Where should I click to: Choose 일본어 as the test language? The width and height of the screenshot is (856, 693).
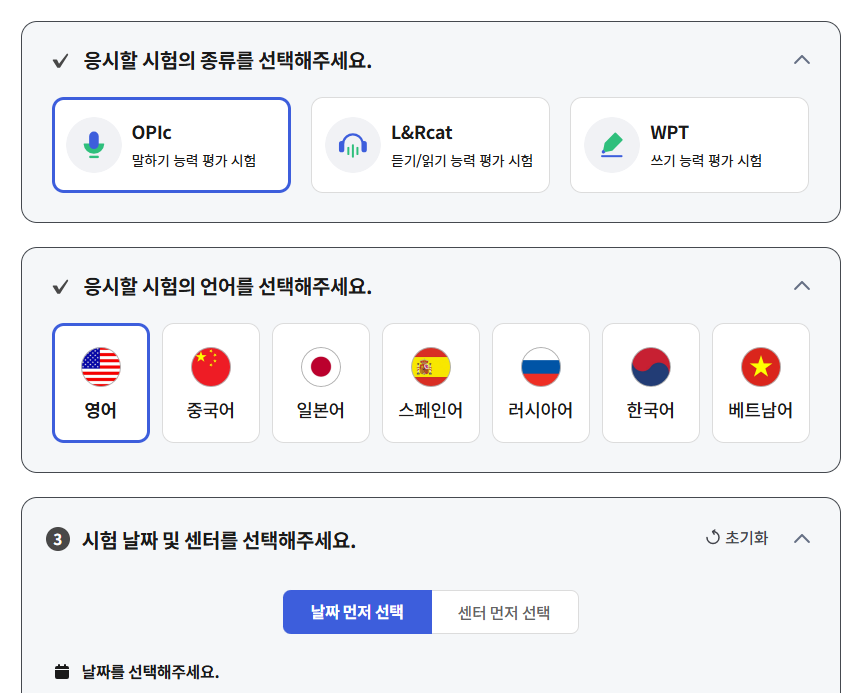click(x=321, y=383)
